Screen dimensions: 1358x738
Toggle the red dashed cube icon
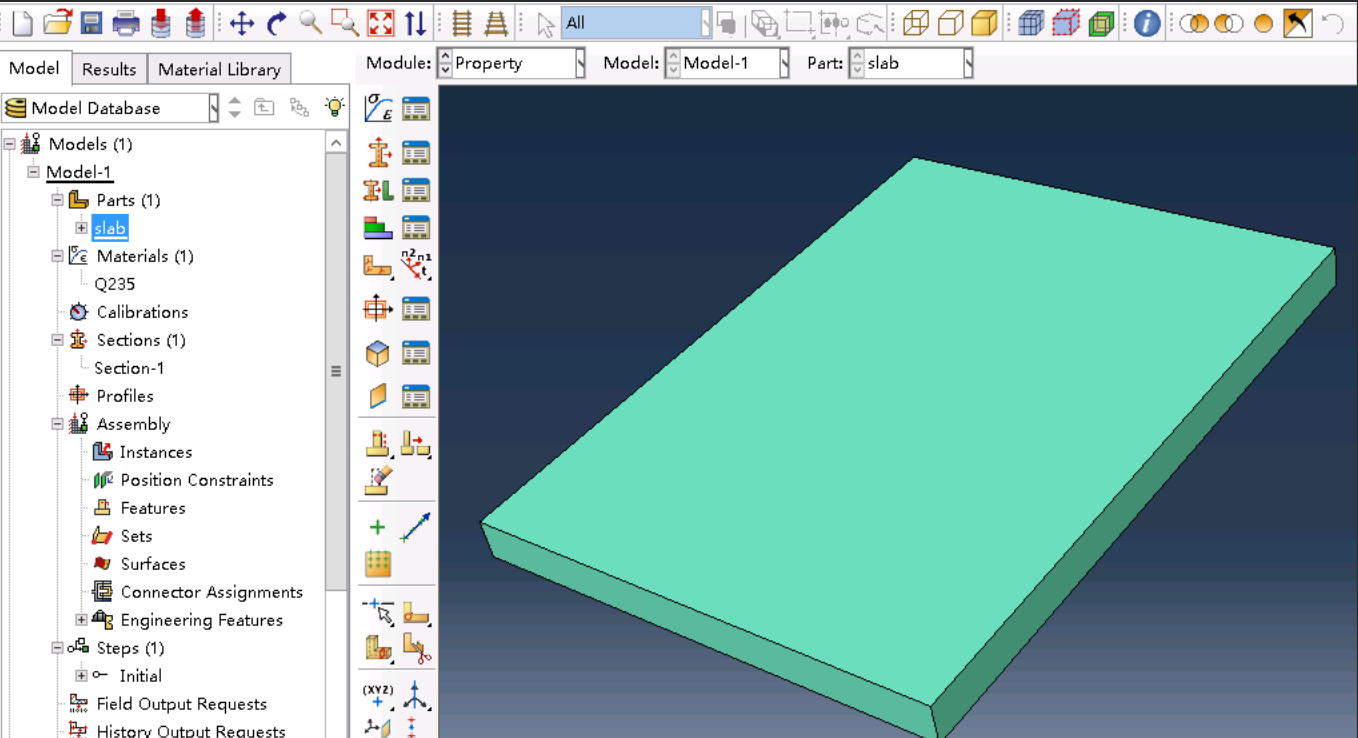pyautogui.click(x=1066, y=22)
